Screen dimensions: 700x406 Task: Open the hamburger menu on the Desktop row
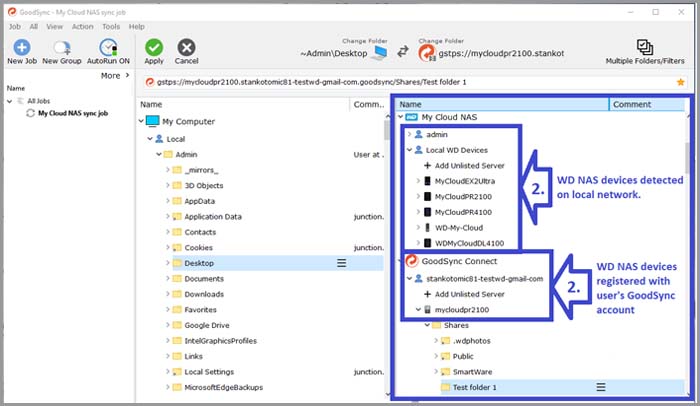click(x=341, y=263)
